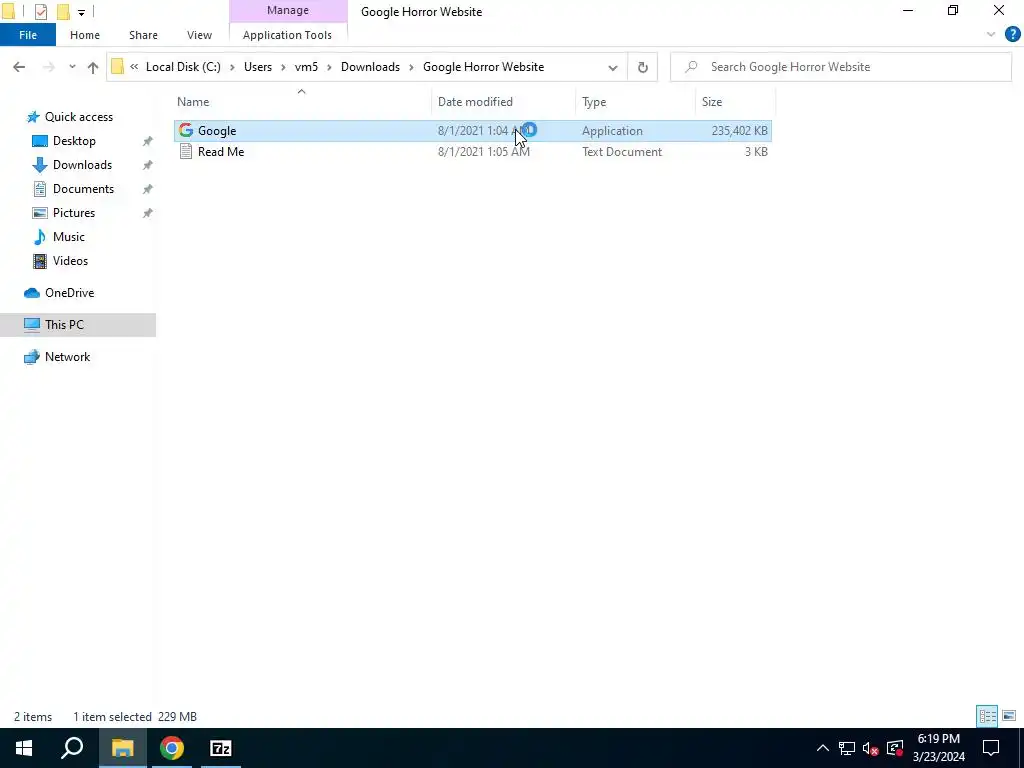This screenshot has width=1024, height=768.
Task: Click Local Disk (C:) in address path
Action: coord(183,67)
